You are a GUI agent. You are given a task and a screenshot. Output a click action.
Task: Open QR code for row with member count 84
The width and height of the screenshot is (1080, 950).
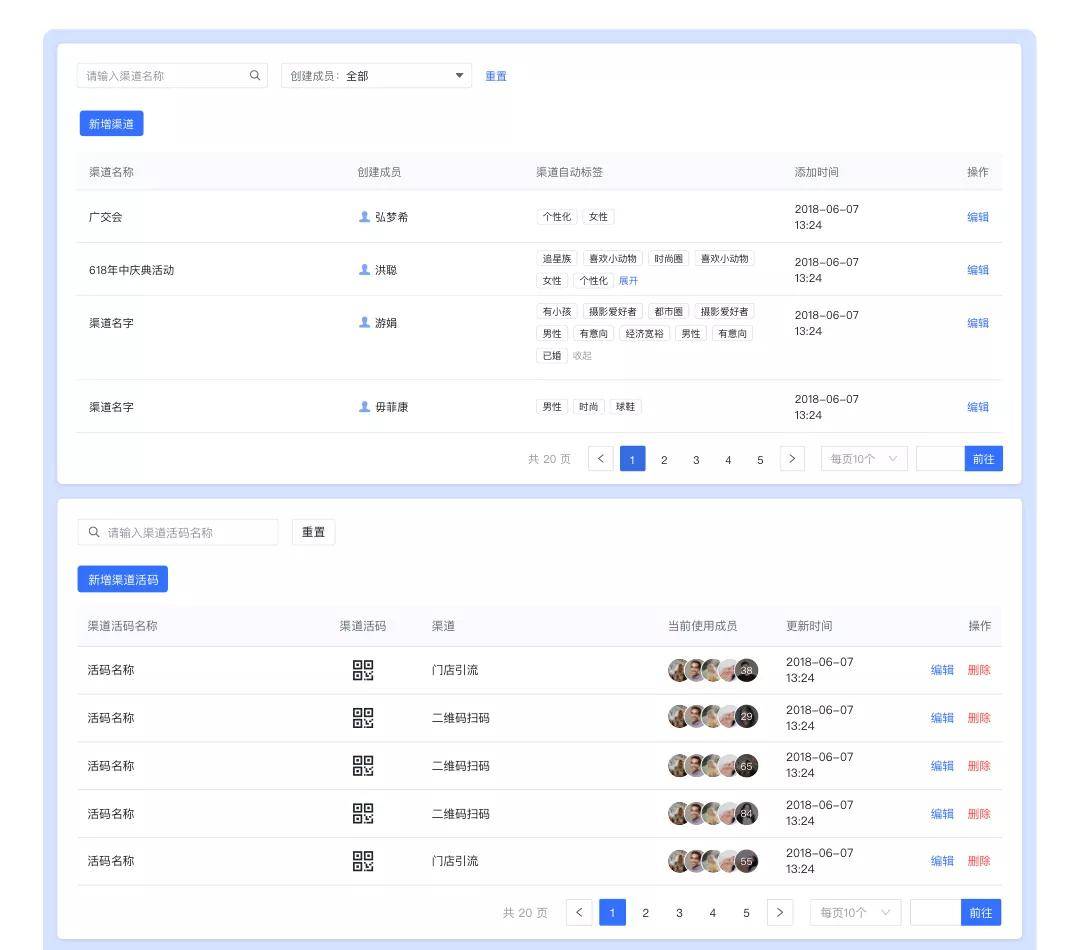363,814
